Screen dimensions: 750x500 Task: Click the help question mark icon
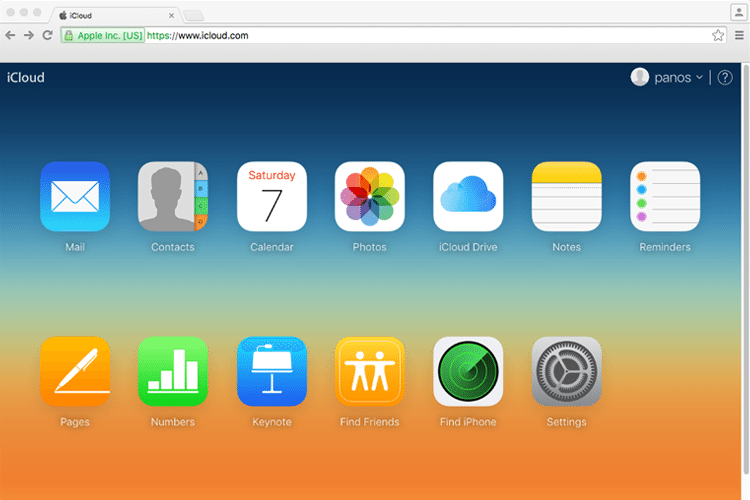(x=725, y=78)
